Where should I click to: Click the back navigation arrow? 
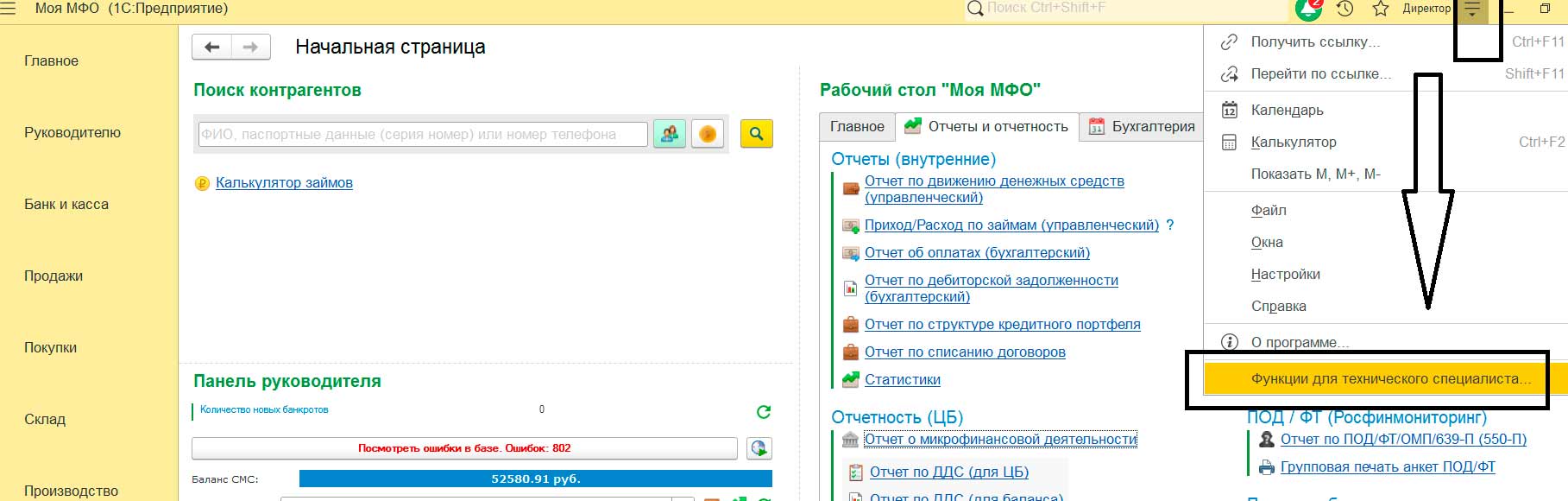click(212, 47)
